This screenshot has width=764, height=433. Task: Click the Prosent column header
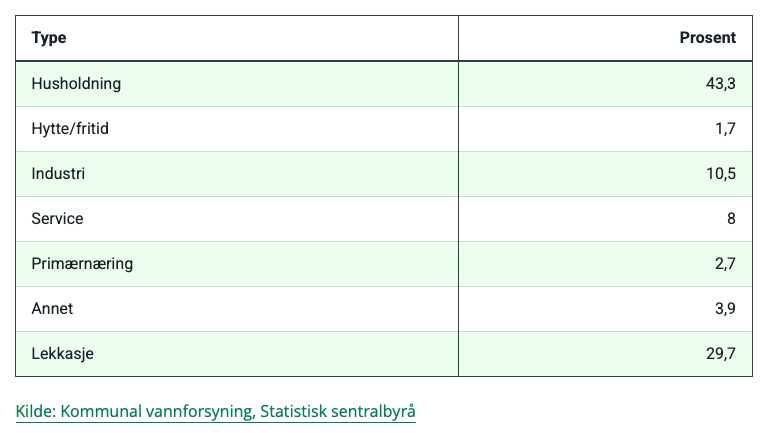[x=707, y=38]
